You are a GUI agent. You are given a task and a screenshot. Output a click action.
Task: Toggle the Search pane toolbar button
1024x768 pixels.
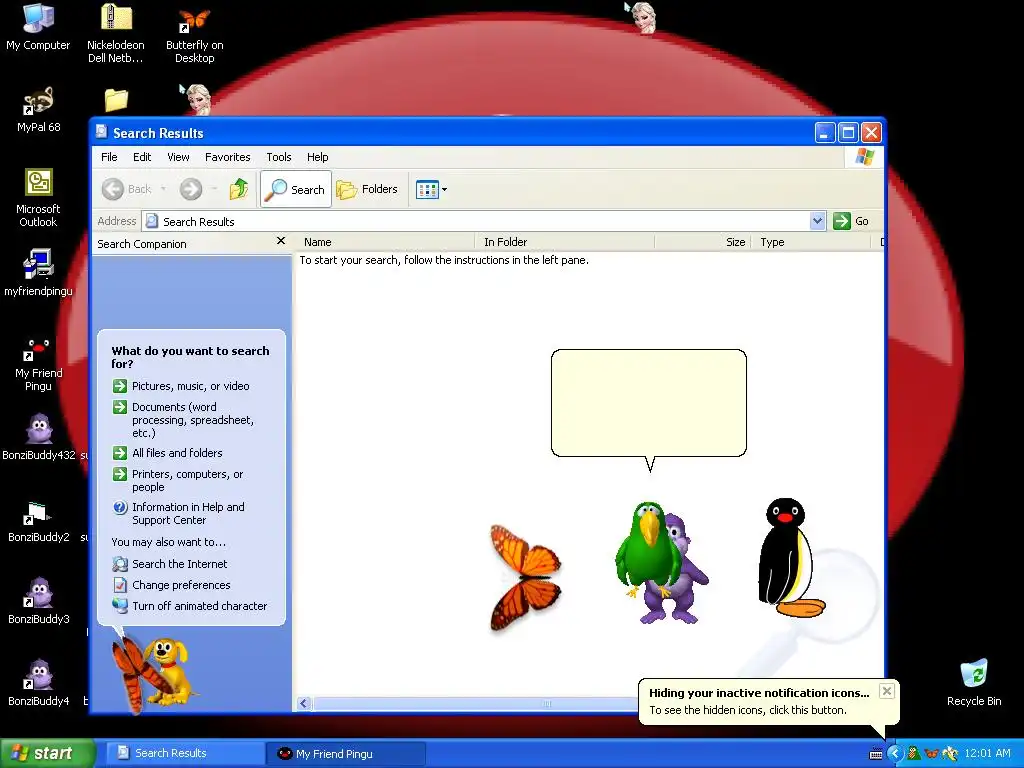tap(296, 189)
